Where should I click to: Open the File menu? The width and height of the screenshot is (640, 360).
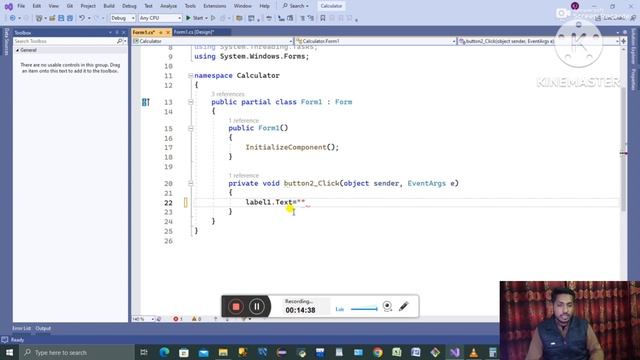[x=21, y=6]
